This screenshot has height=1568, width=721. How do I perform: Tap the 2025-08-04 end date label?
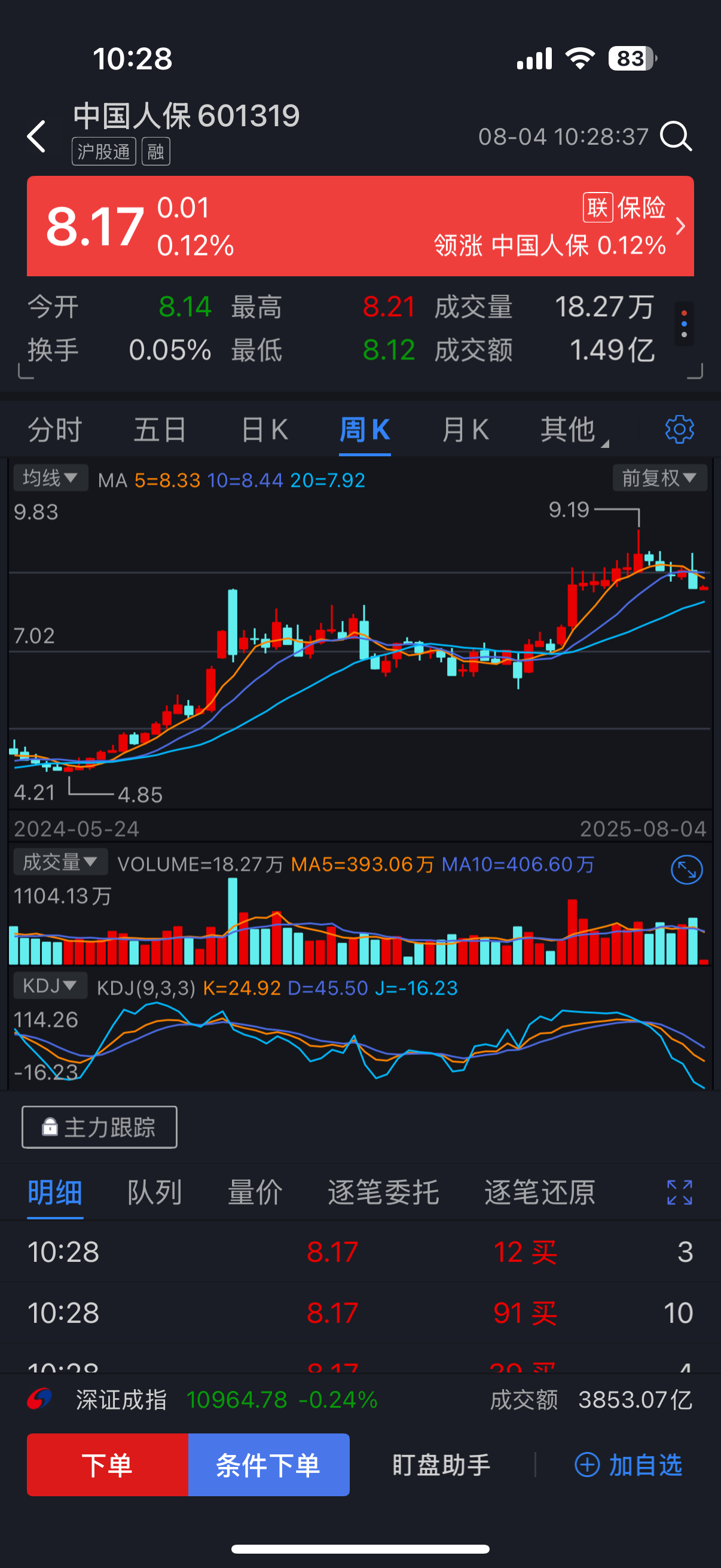pyautogui.click(x=643, y=828)
